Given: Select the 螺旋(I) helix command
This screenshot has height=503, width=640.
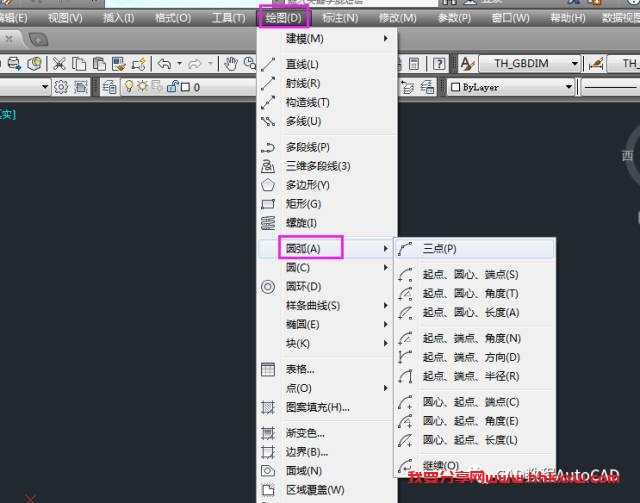Looking at the screenshot, I should (x=327, y=223).
